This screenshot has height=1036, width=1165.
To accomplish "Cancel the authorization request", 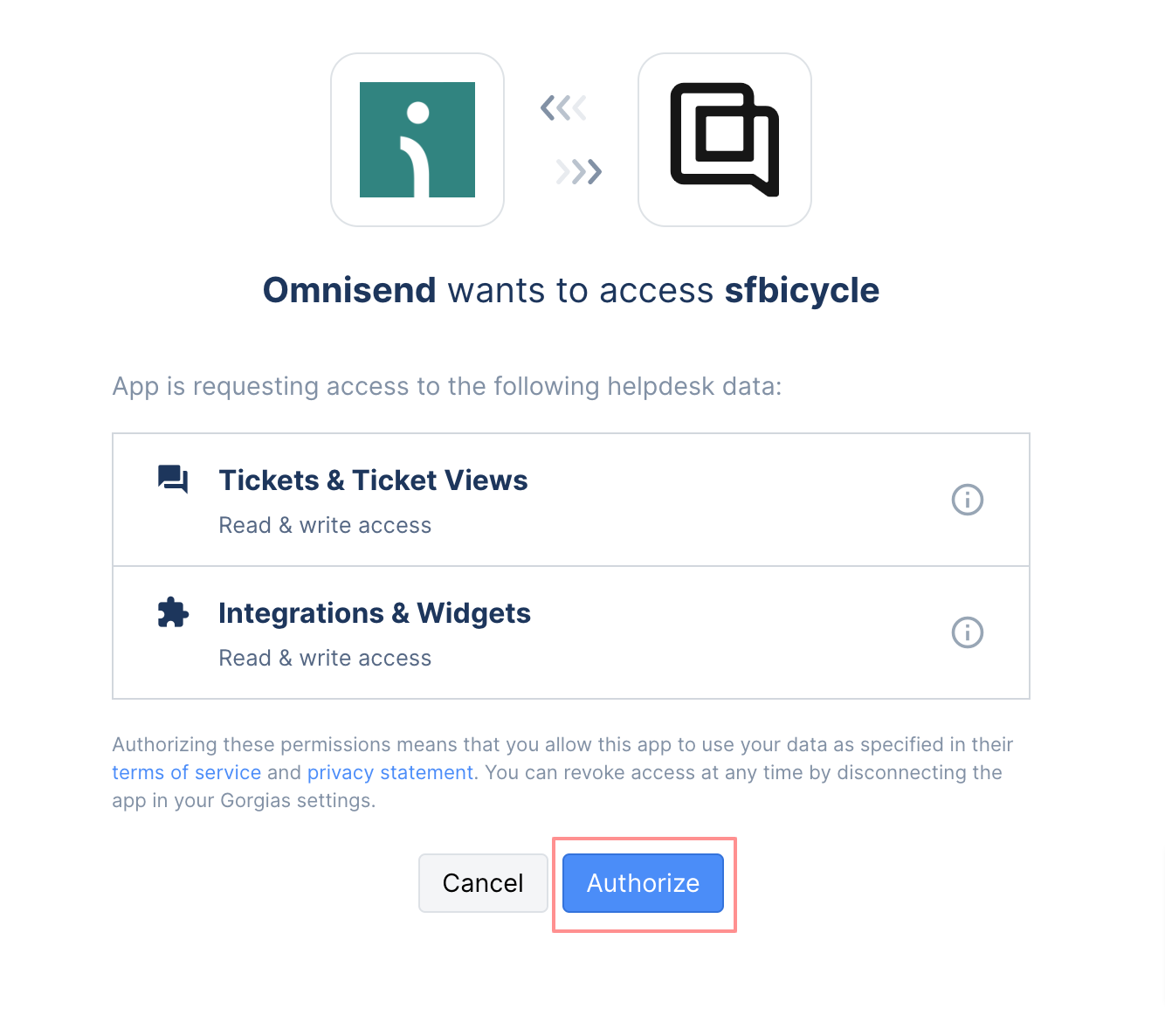I will [x=483, y=883].
